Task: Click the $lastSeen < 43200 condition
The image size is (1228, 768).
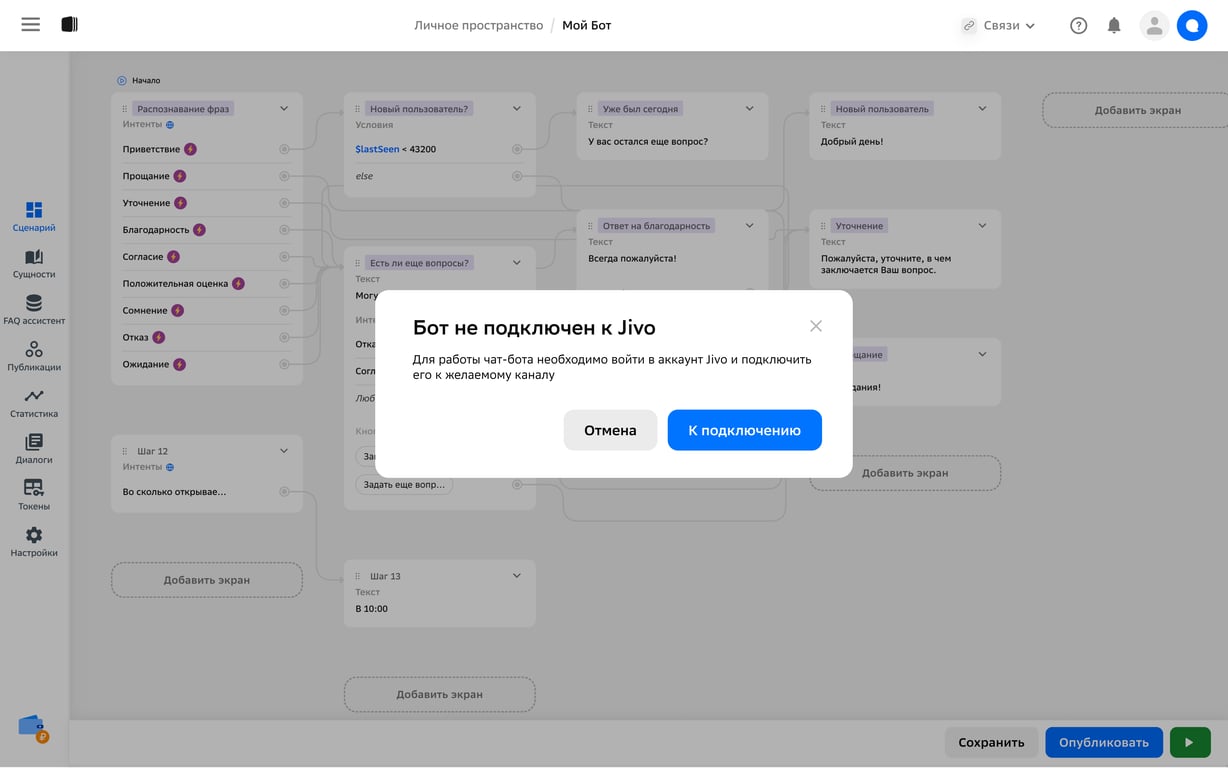Action: pos(396,149)
